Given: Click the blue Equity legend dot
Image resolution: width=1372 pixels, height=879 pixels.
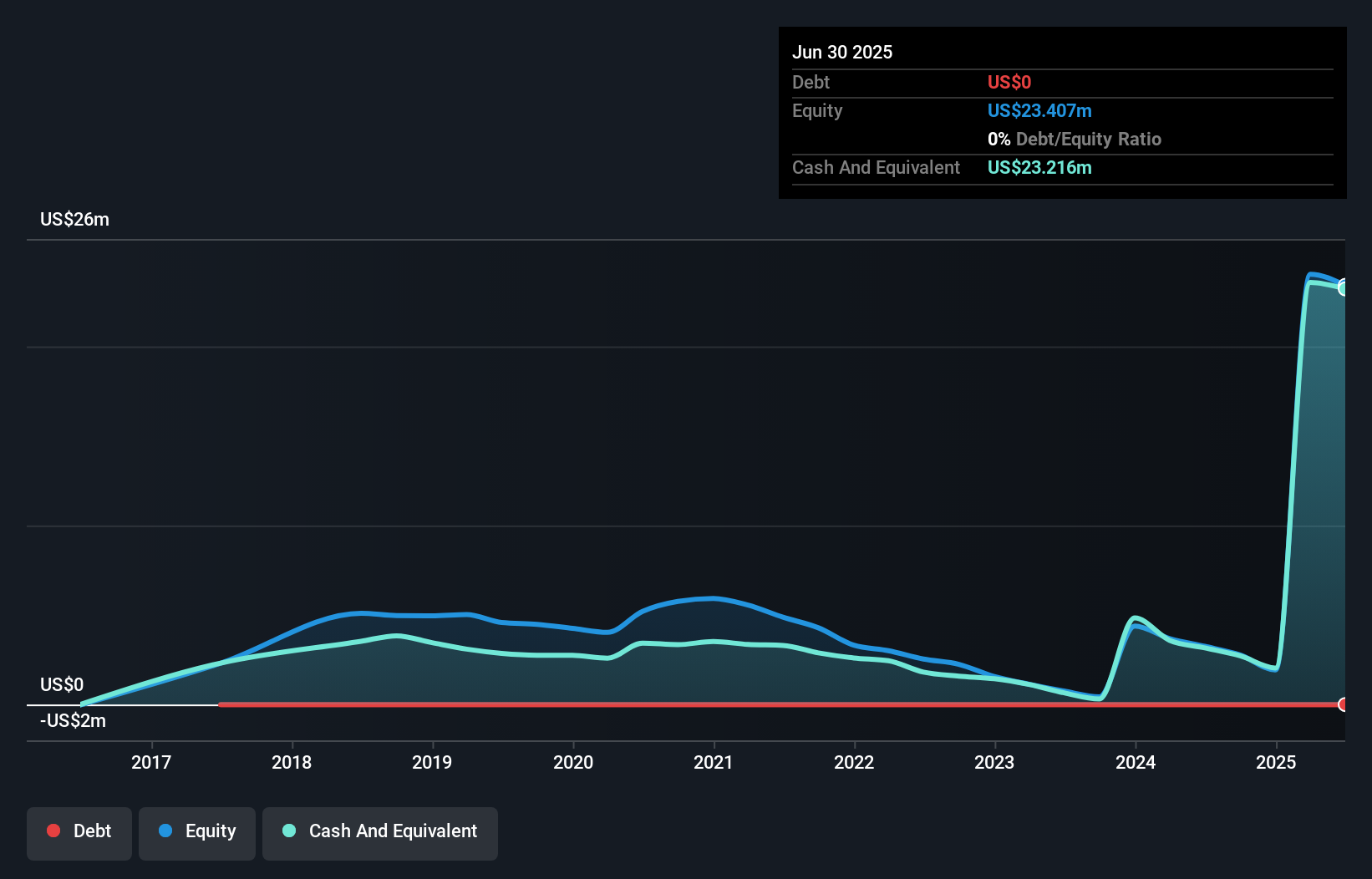Looking at the screenshot, I should [x=165, y=831].
